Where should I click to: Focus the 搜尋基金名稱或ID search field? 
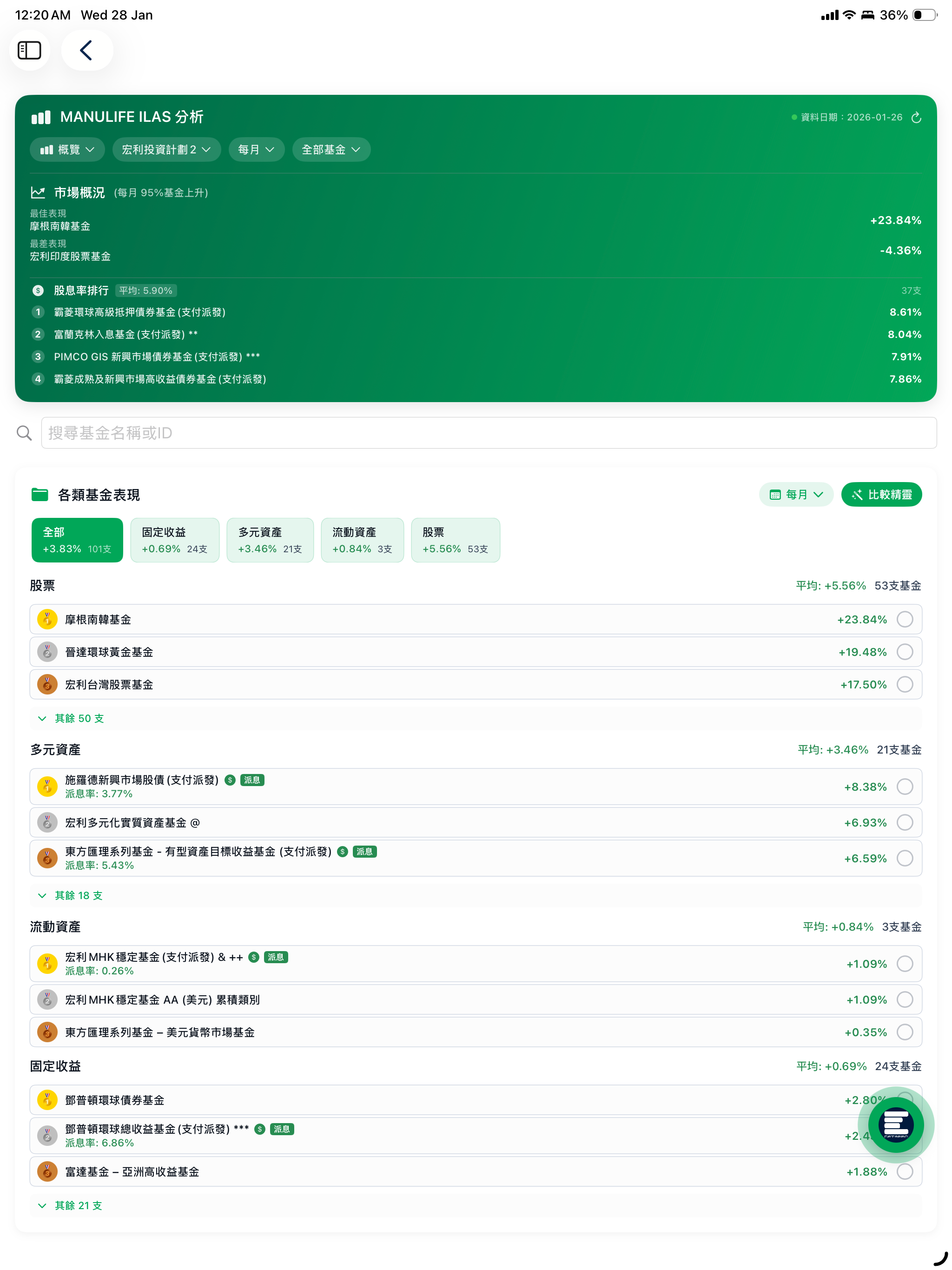pos(489,433)
